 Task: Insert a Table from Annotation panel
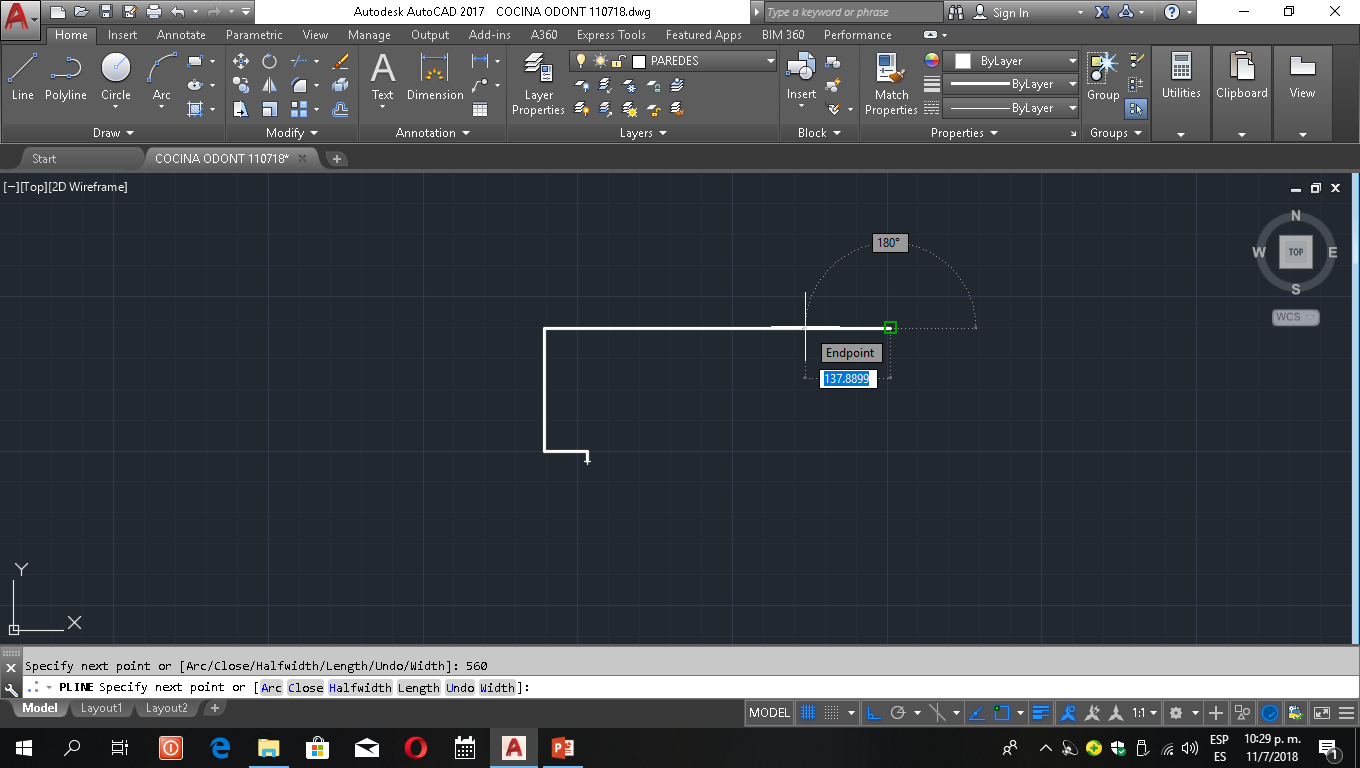click(480, 109)
